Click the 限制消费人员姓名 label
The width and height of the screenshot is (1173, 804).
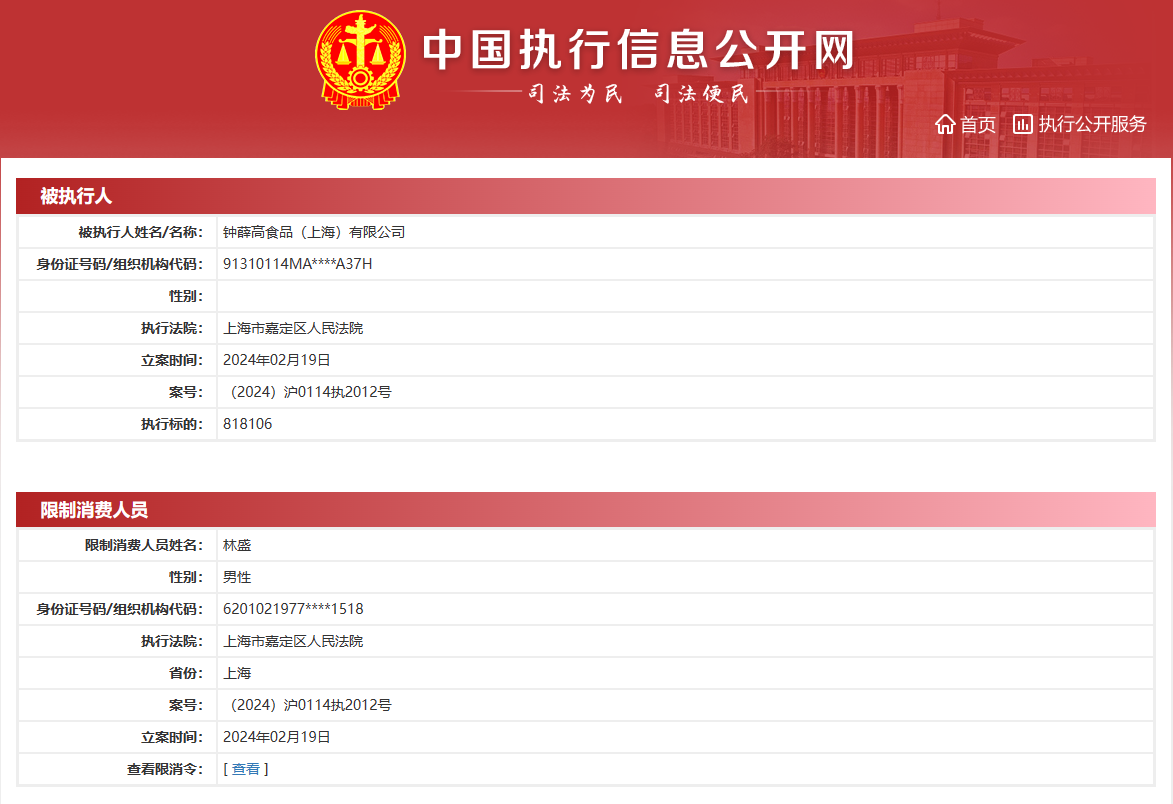(144, 545)
